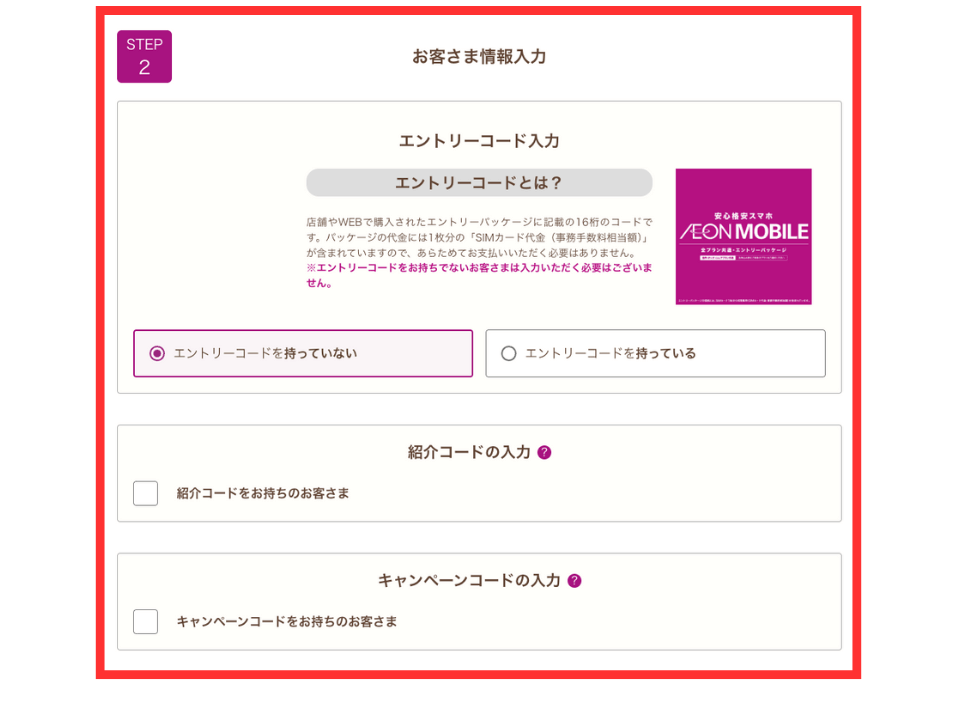This screenshot has height=718, width=957.
Task: Expand the エントリーコードとは? section
Action: pos(478,183)
